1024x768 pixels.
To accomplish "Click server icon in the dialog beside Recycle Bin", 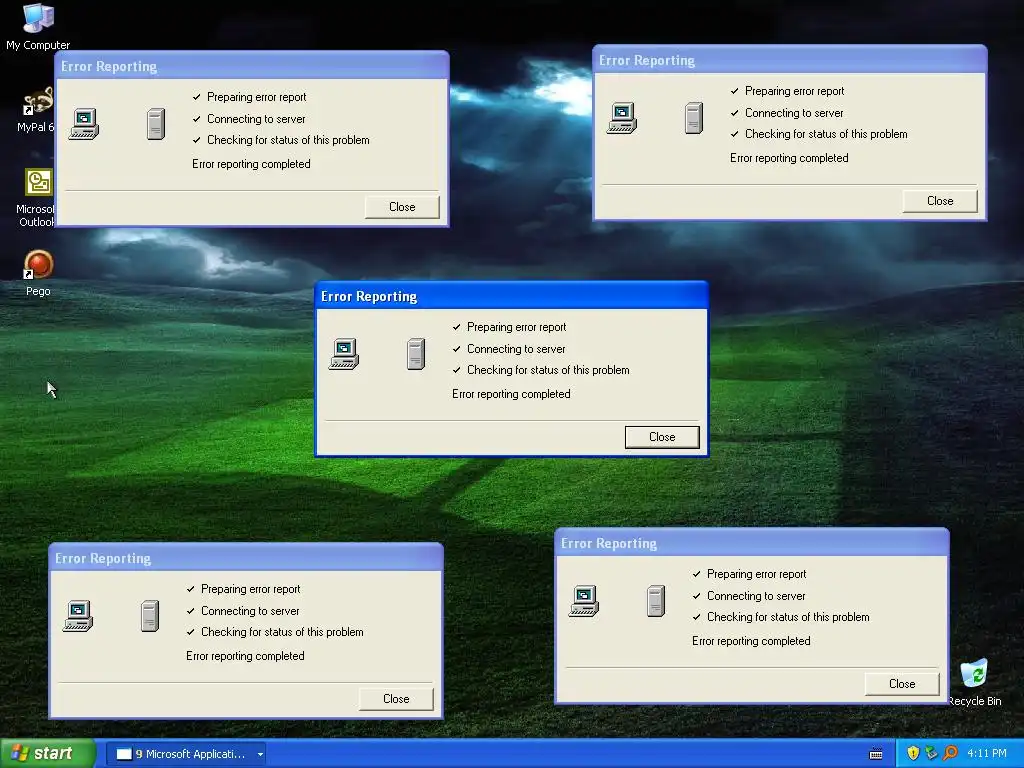I will click(656, 601).
